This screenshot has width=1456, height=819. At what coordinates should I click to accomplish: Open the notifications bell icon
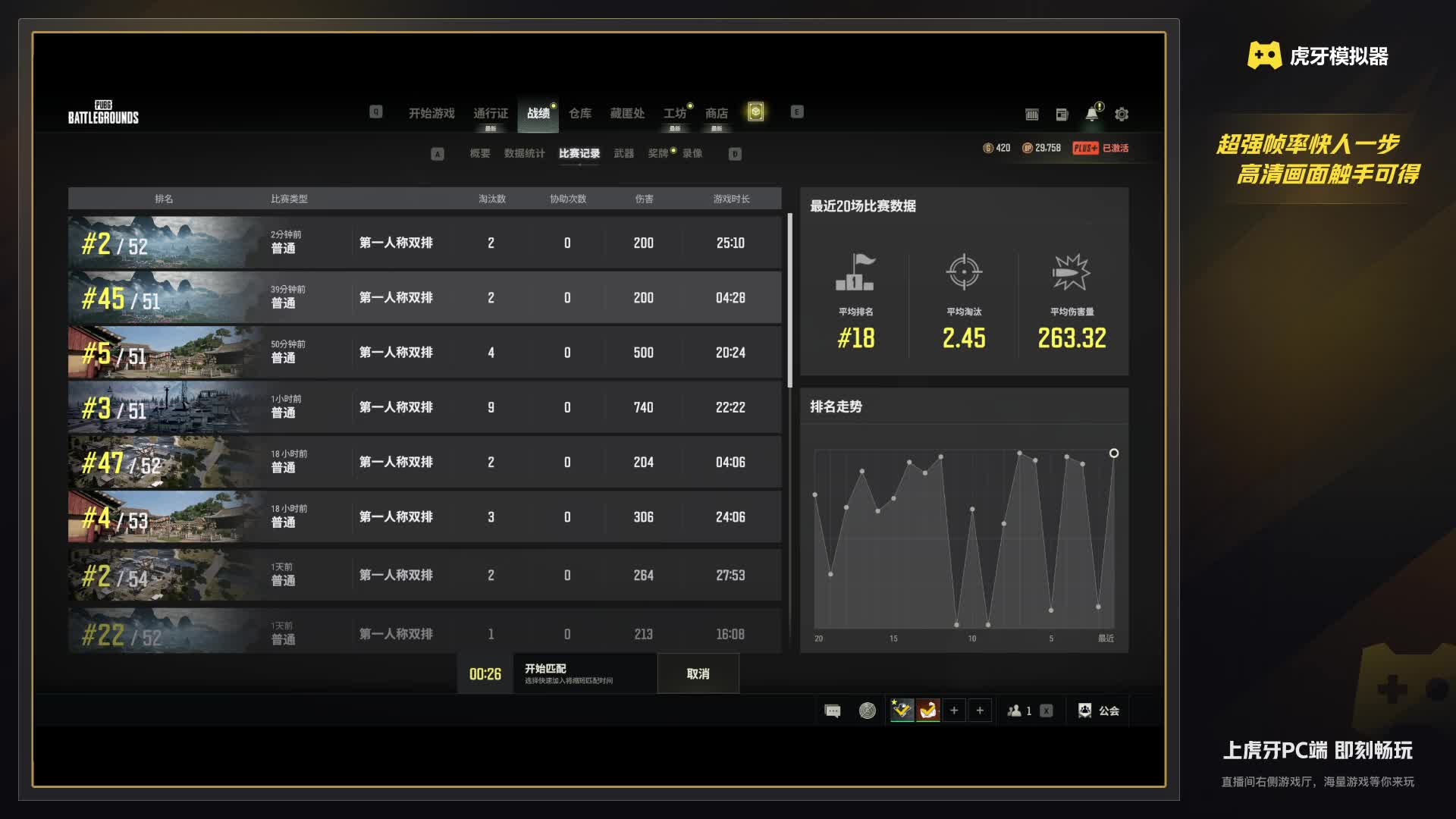(x=1091, y=114)
